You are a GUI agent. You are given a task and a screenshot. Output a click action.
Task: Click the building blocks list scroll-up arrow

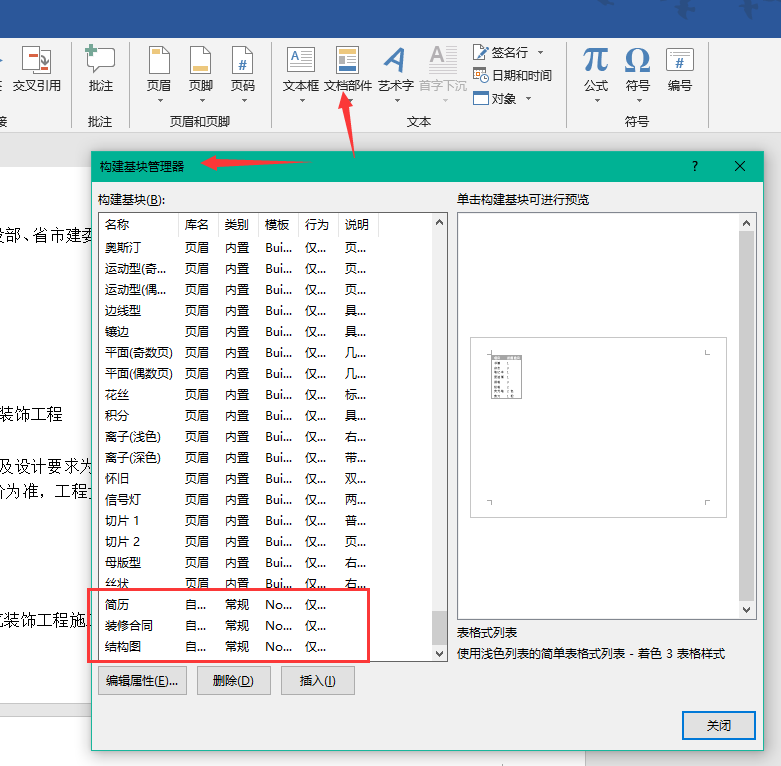439,222
